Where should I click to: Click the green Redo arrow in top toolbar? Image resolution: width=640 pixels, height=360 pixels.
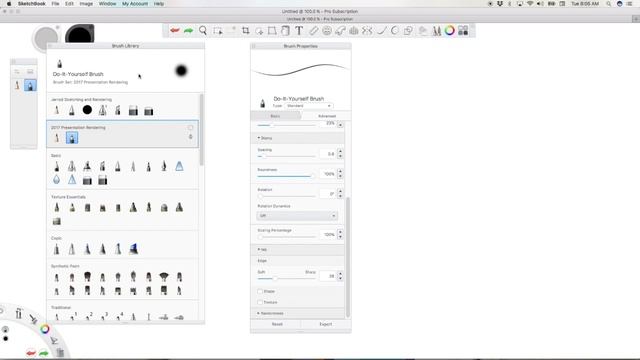(188, 31)
